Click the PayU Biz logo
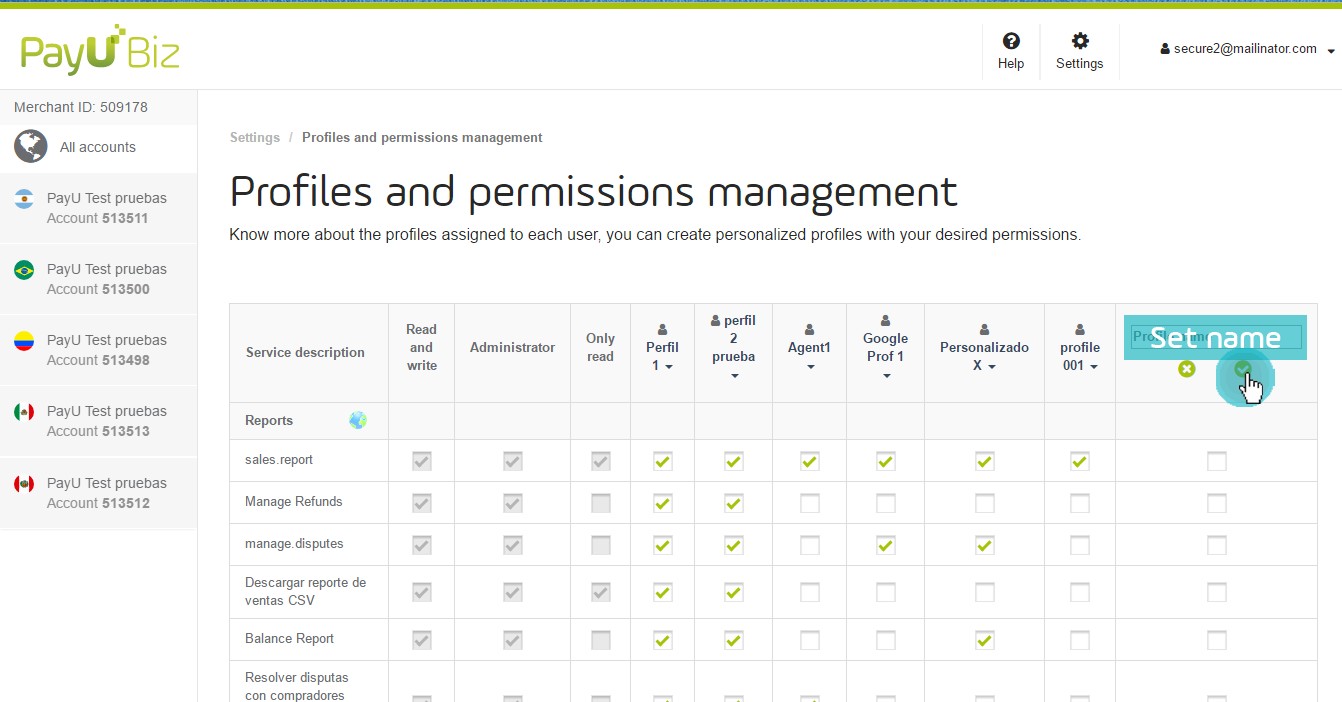This screenshot has width=1342, height=702. point(100,52)
